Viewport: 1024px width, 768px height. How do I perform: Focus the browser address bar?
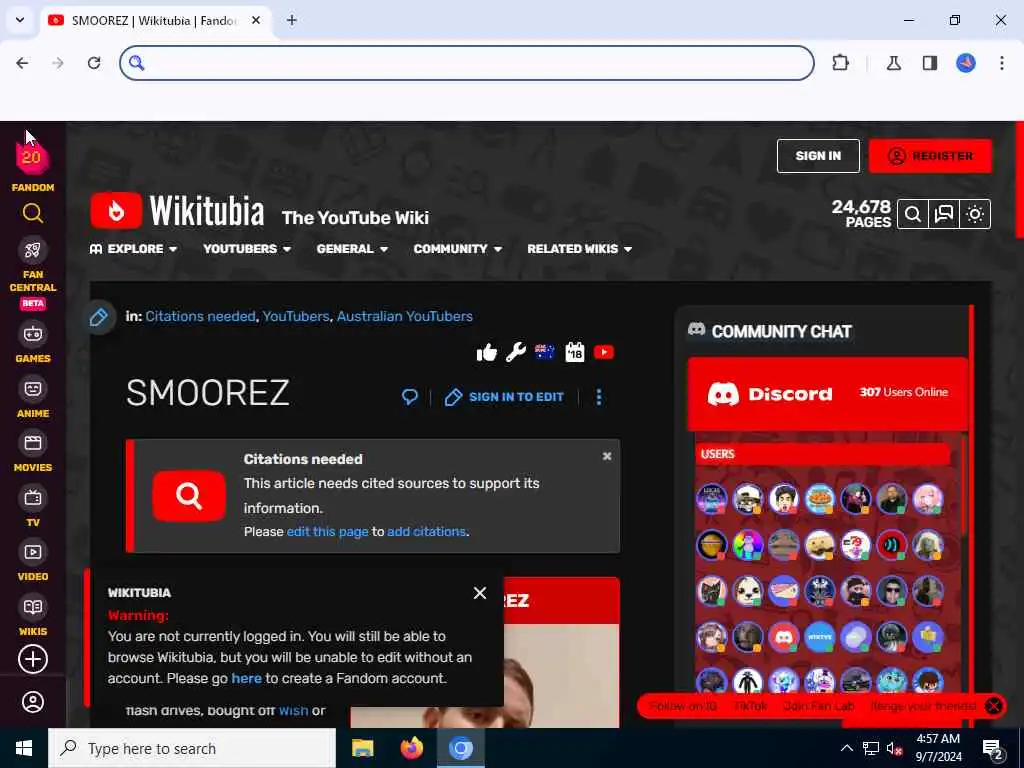click(467, 63)
